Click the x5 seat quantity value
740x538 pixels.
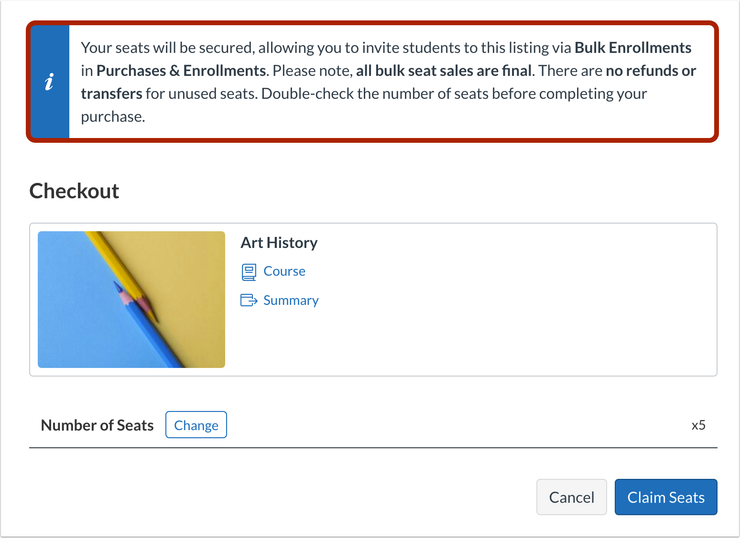coord(698,425)
